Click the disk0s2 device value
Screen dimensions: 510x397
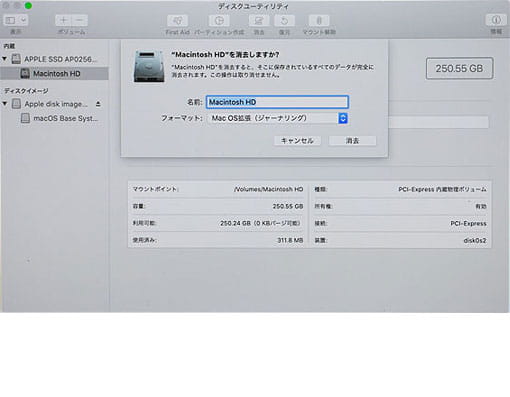coord(475,240)
